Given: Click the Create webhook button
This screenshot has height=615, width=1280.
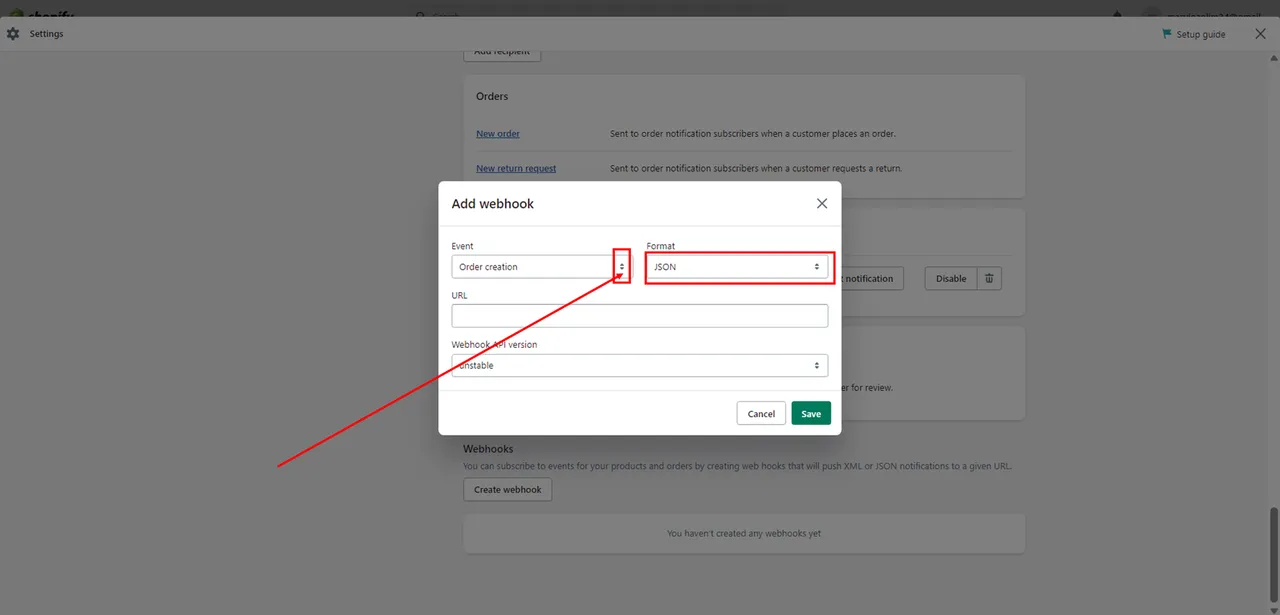Looking at the screenshot, I should click(x=507, y=490).
